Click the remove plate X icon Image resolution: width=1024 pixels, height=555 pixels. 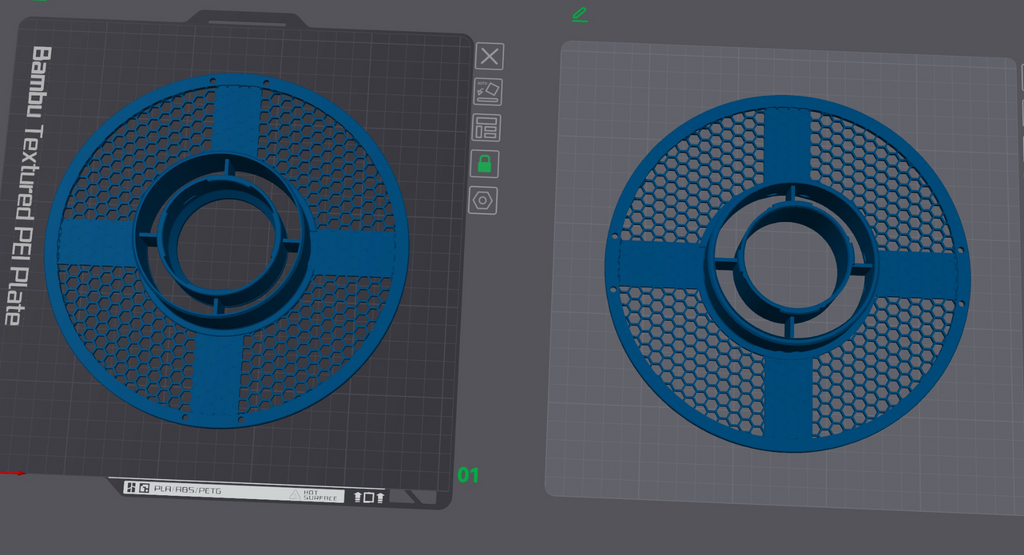489,56
